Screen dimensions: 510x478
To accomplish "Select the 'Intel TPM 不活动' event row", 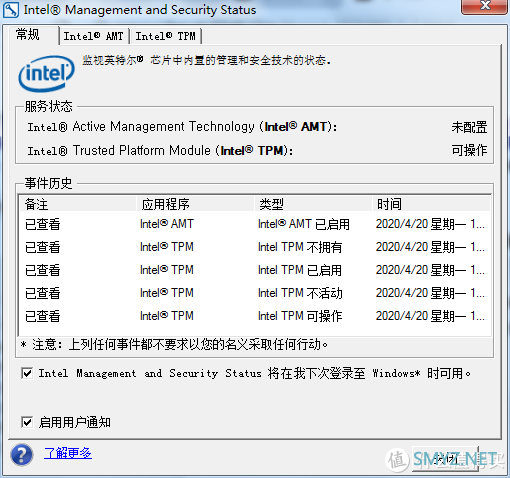I will 255,293.
